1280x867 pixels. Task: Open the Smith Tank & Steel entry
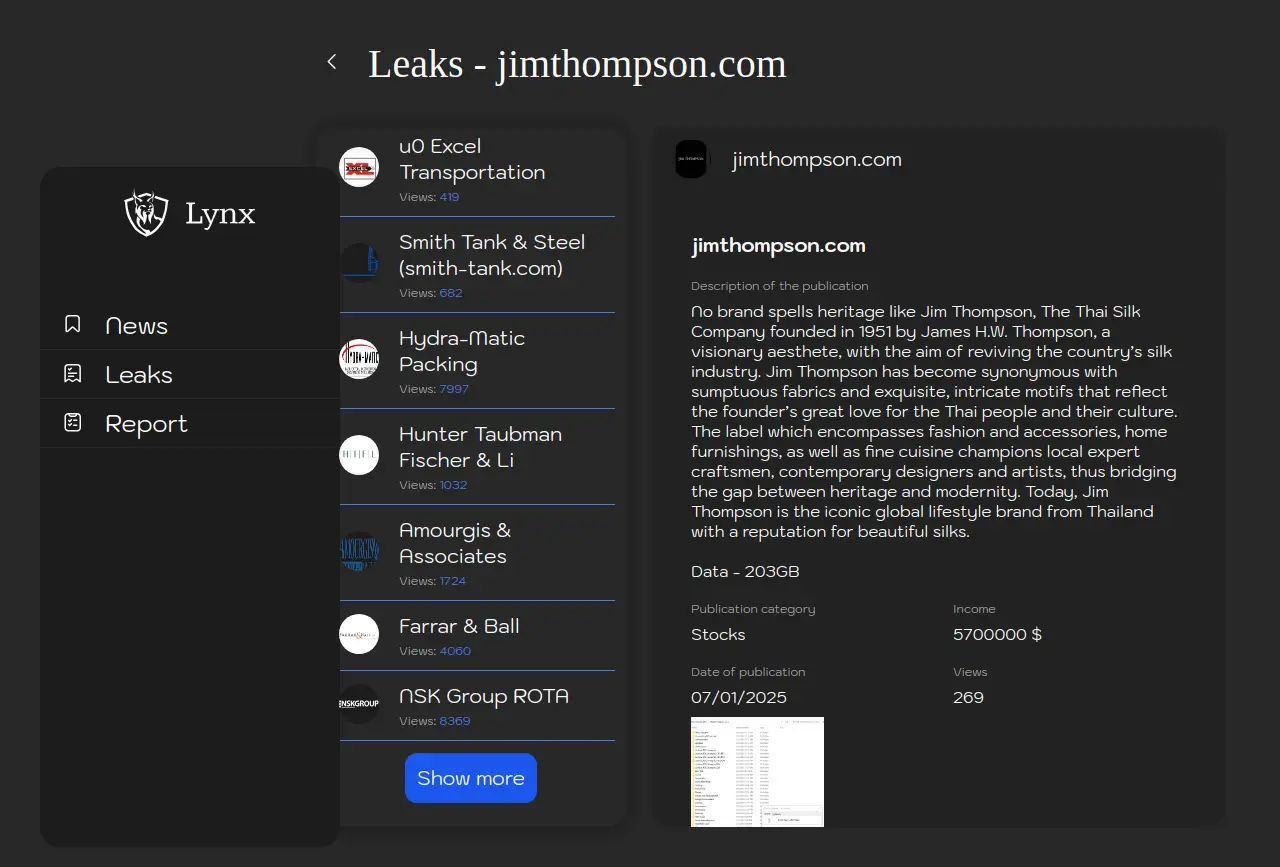click(491, 256)
